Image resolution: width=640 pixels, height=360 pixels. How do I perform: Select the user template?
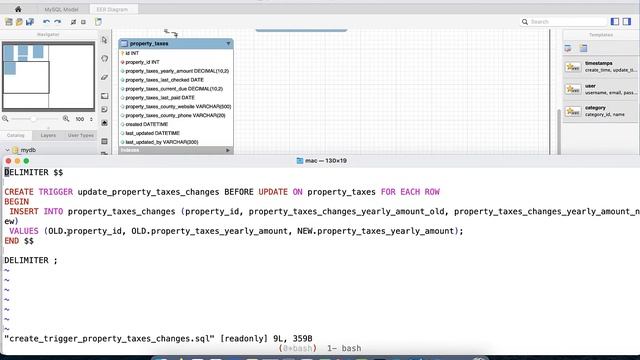click(600, 89)
